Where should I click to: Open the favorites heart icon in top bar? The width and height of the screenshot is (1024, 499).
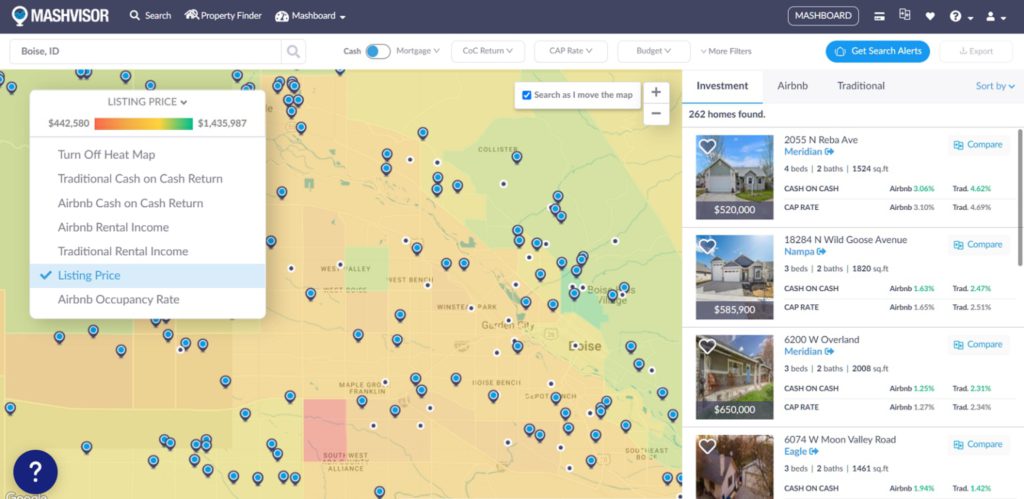pos(930,16)
